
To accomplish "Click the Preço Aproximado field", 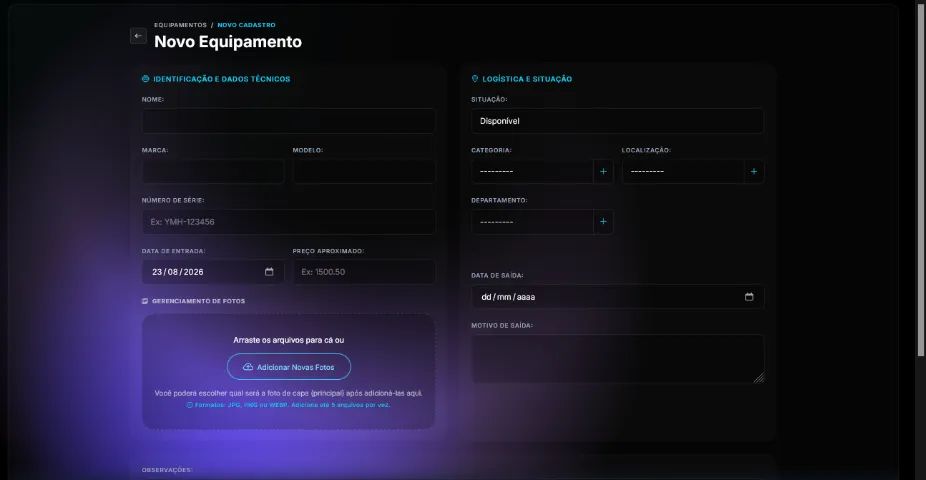I will pos(364,272).
